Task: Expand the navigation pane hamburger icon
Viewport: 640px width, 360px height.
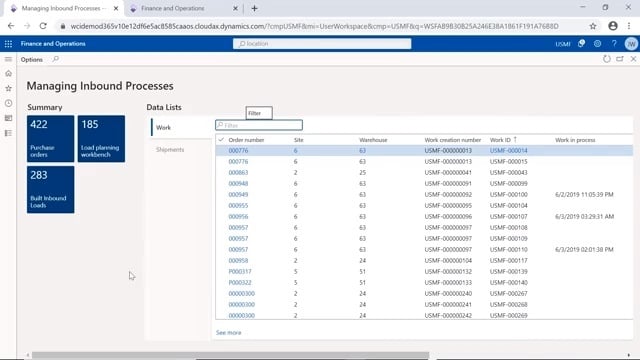Action: pos(8,59)
